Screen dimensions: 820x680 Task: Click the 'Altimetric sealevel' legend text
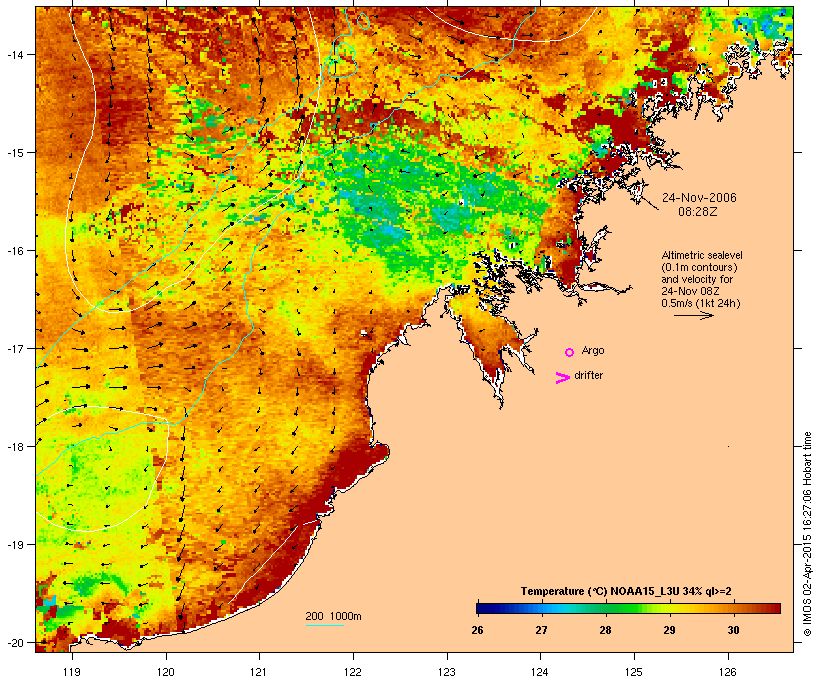pos(702,255)
